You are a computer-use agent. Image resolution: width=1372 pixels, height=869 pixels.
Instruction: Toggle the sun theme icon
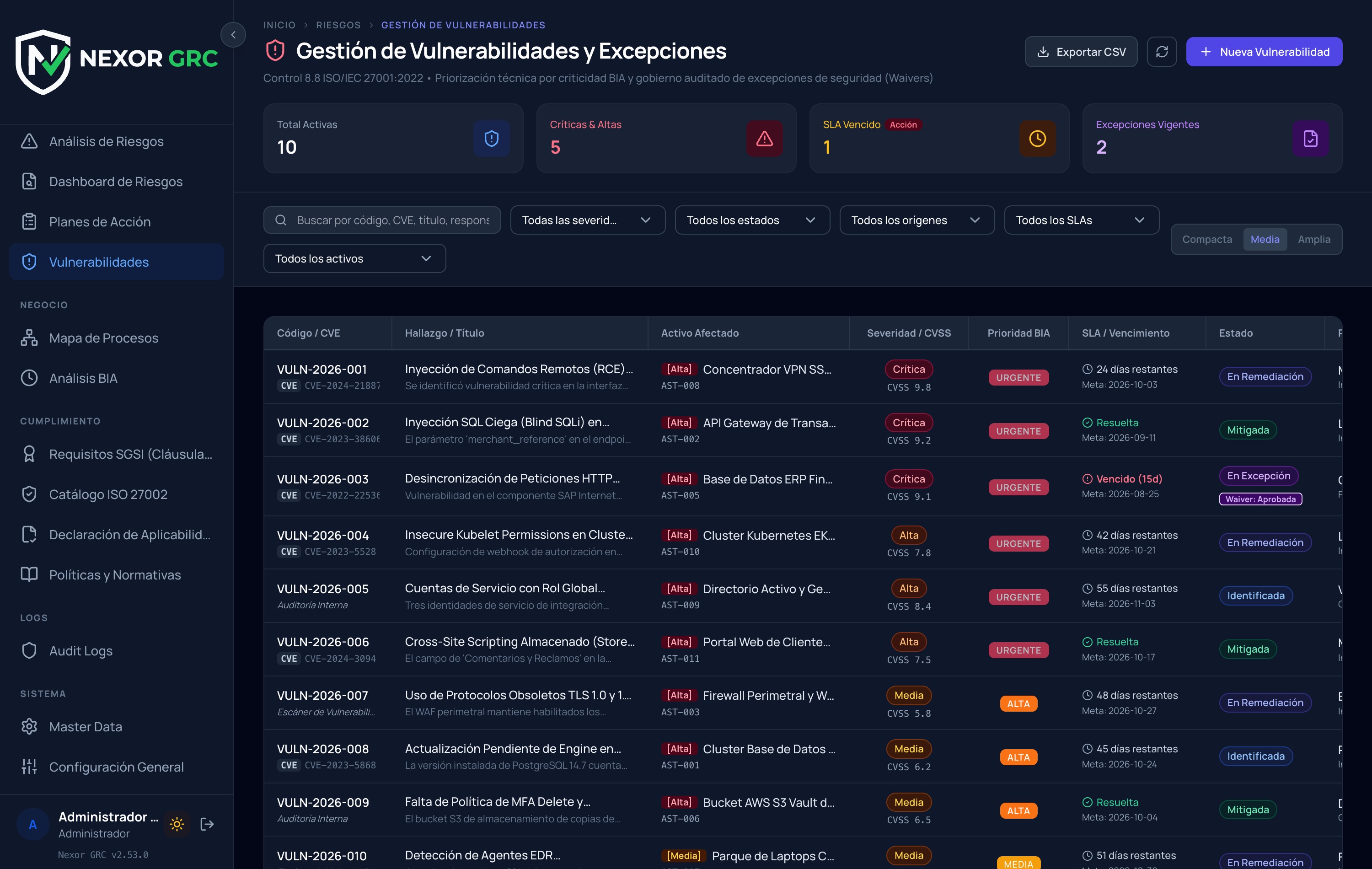[x=177, y=824]
